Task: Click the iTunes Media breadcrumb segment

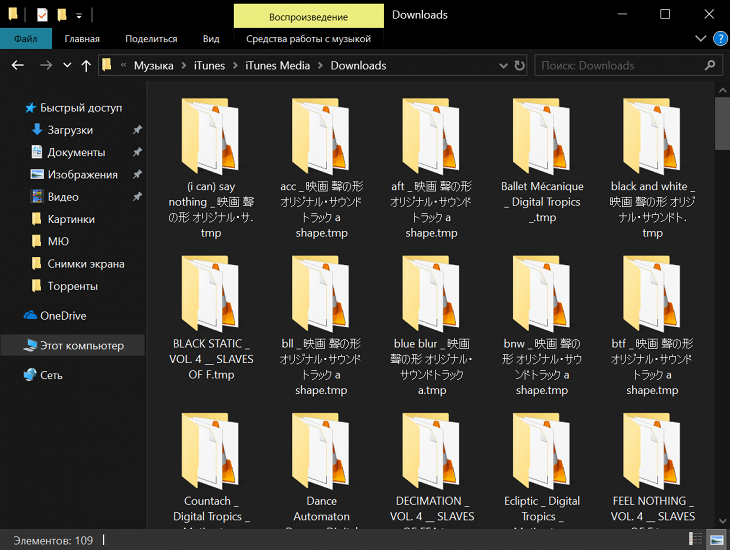Action: pyautogui.click(x=277, y=66)
